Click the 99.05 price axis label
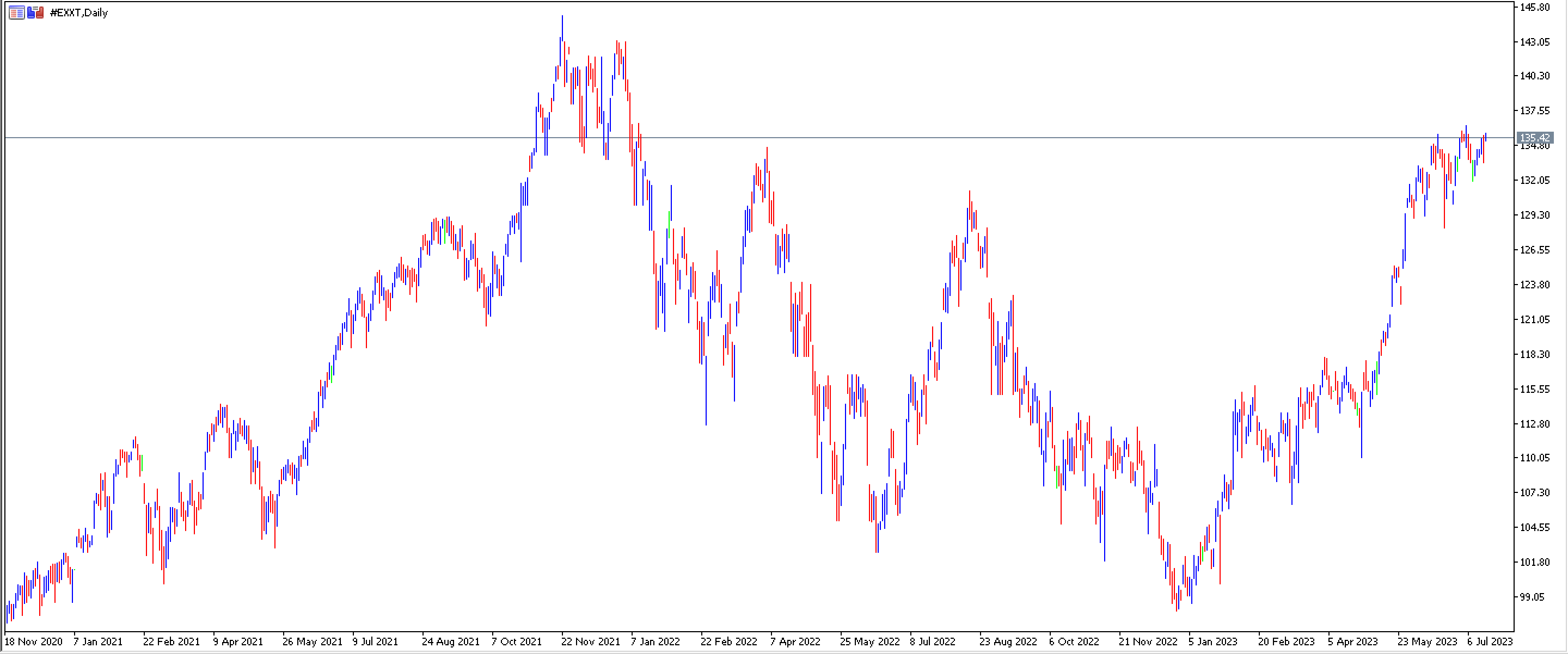The height and width of the screenshot is (654, 1568). tap(1533, 597)
